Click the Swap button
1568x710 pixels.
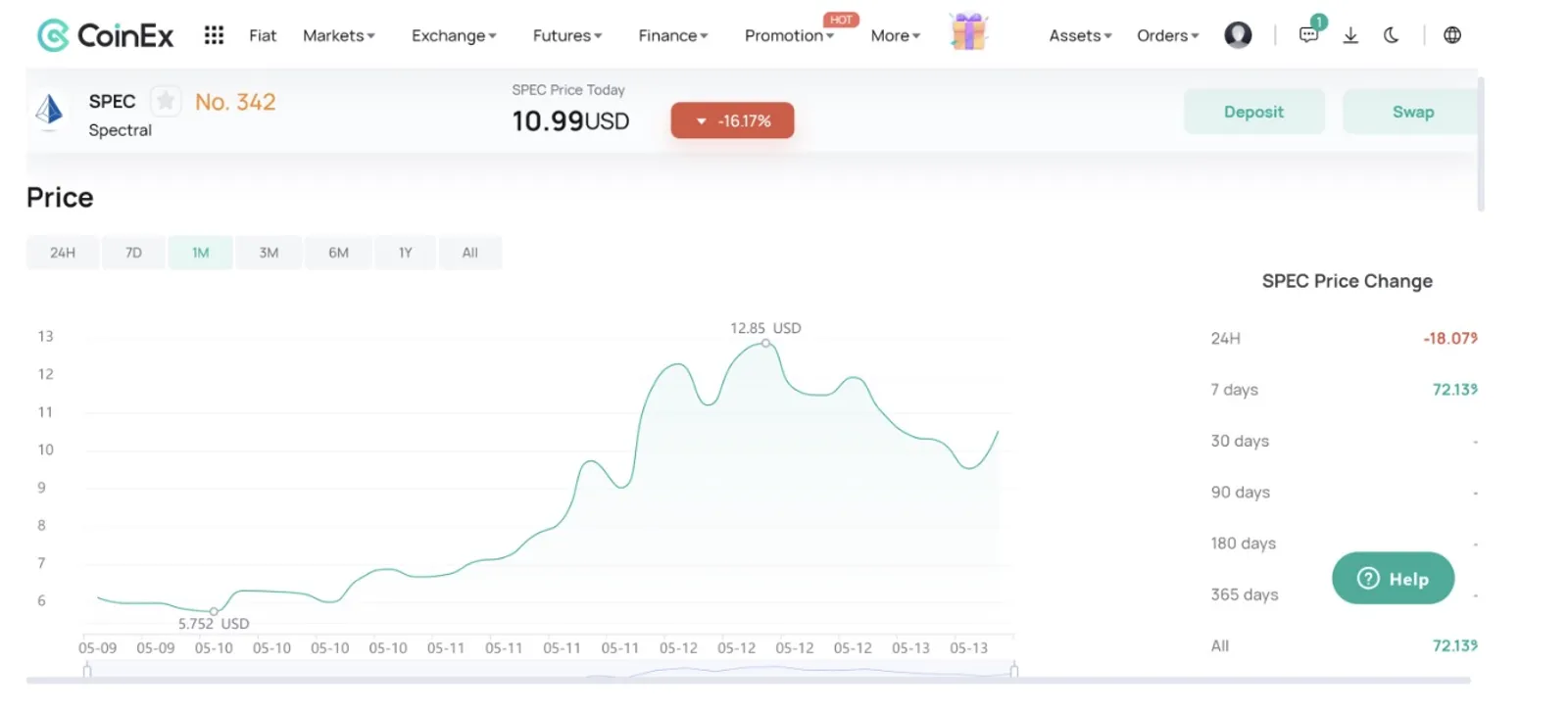[1410, 112]
